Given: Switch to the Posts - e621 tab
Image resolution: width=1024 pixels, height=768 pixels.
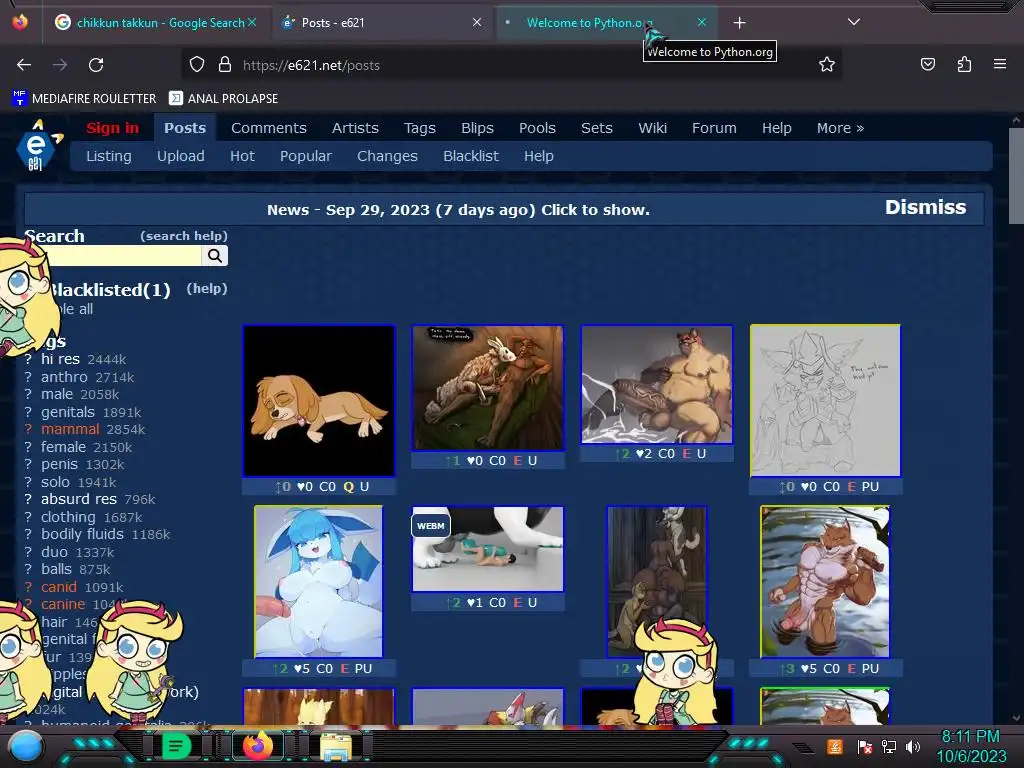Looking at the screenshot, I should [x=382, y=23].
